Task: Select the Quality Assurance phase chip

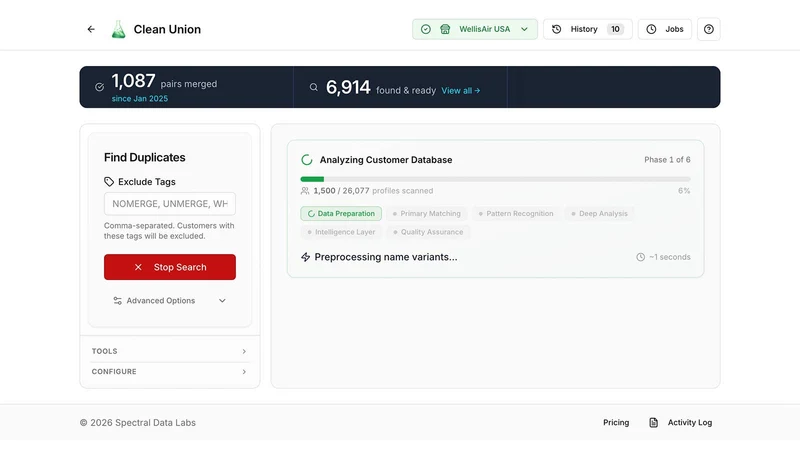Action: point(428,232)
